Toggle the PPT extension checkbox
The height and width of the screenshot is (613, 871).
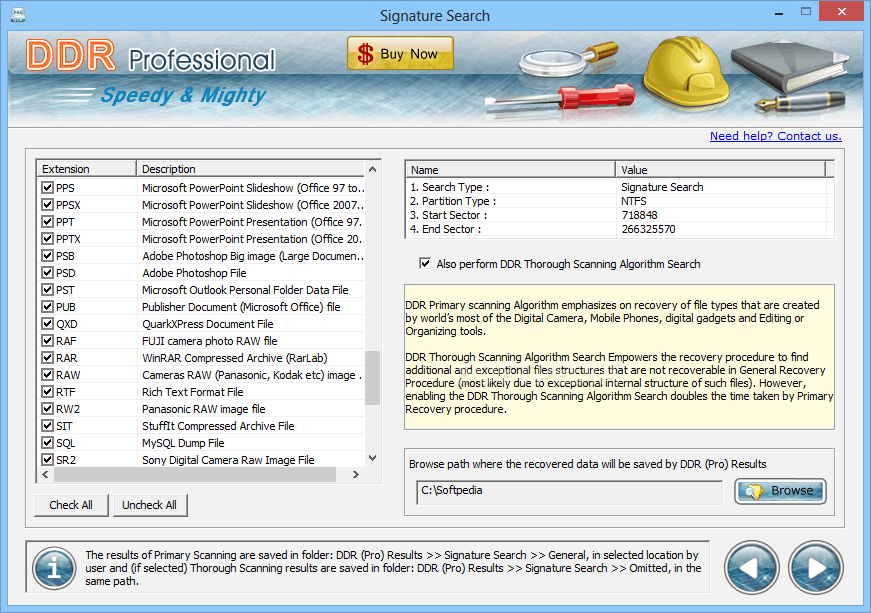pyautogui.click(x=47, y=222)
